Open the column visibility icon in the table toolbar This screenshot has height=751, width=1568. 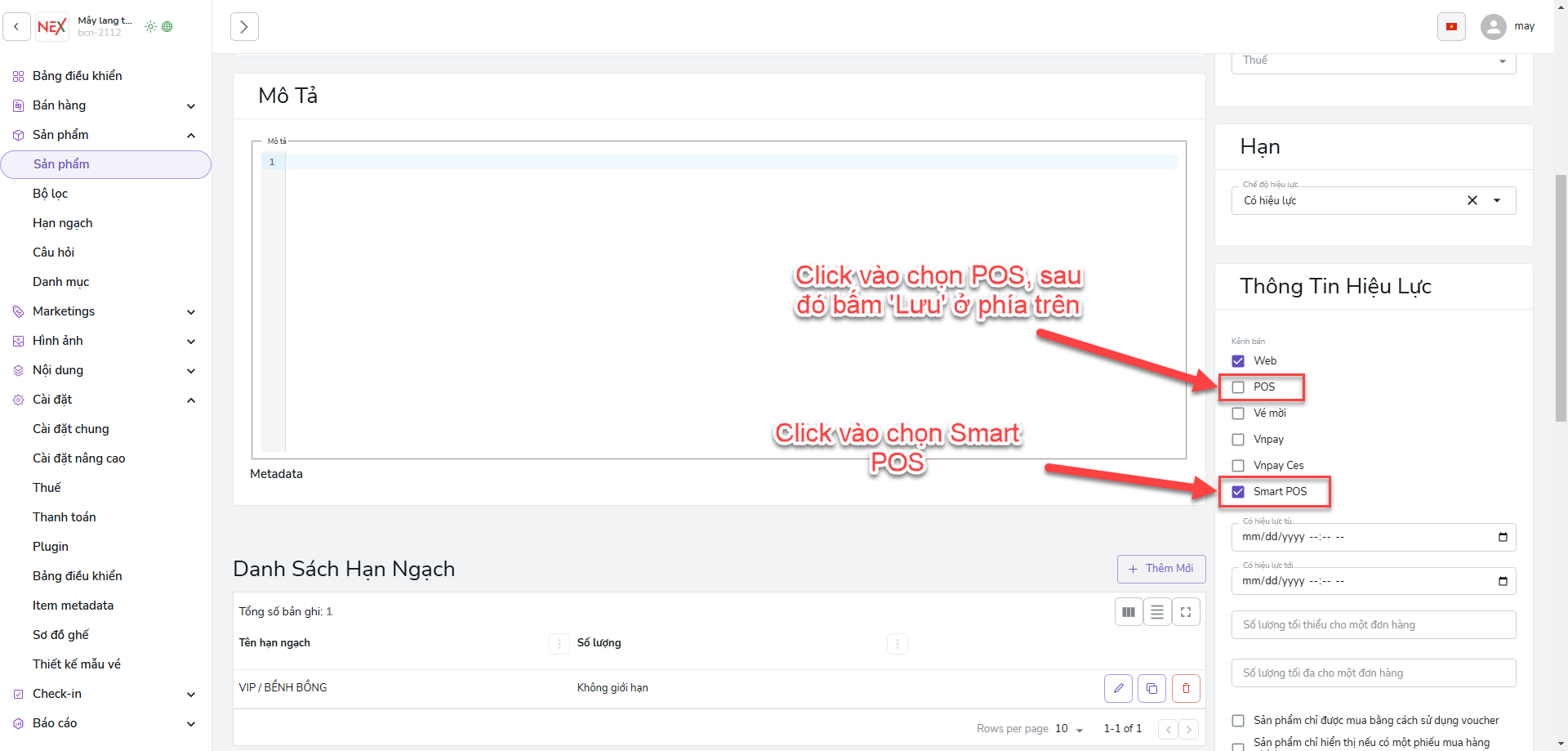(1129, 612)
